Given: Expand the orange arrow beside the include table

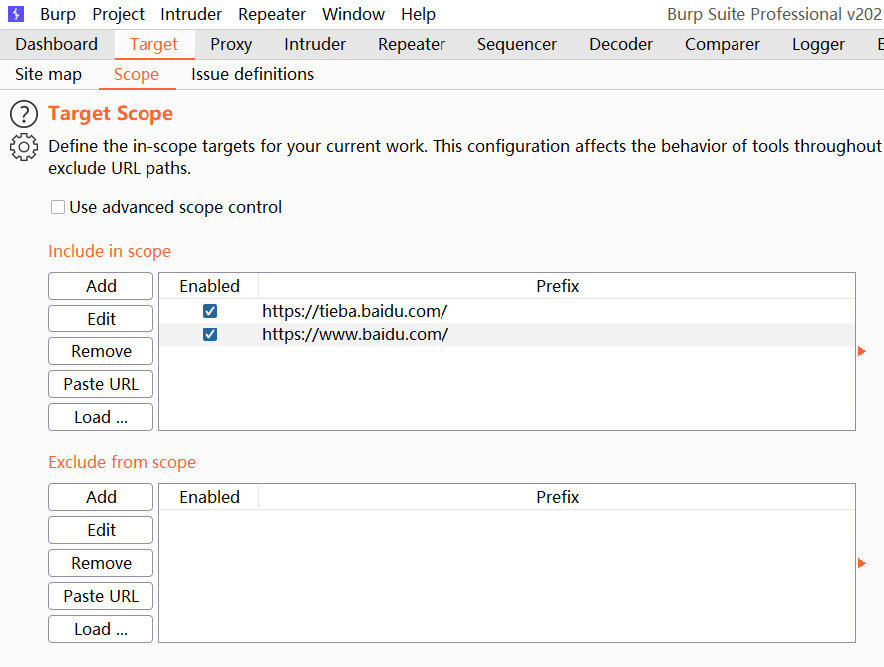Looking at the screenshot, I should click(861, 351).
